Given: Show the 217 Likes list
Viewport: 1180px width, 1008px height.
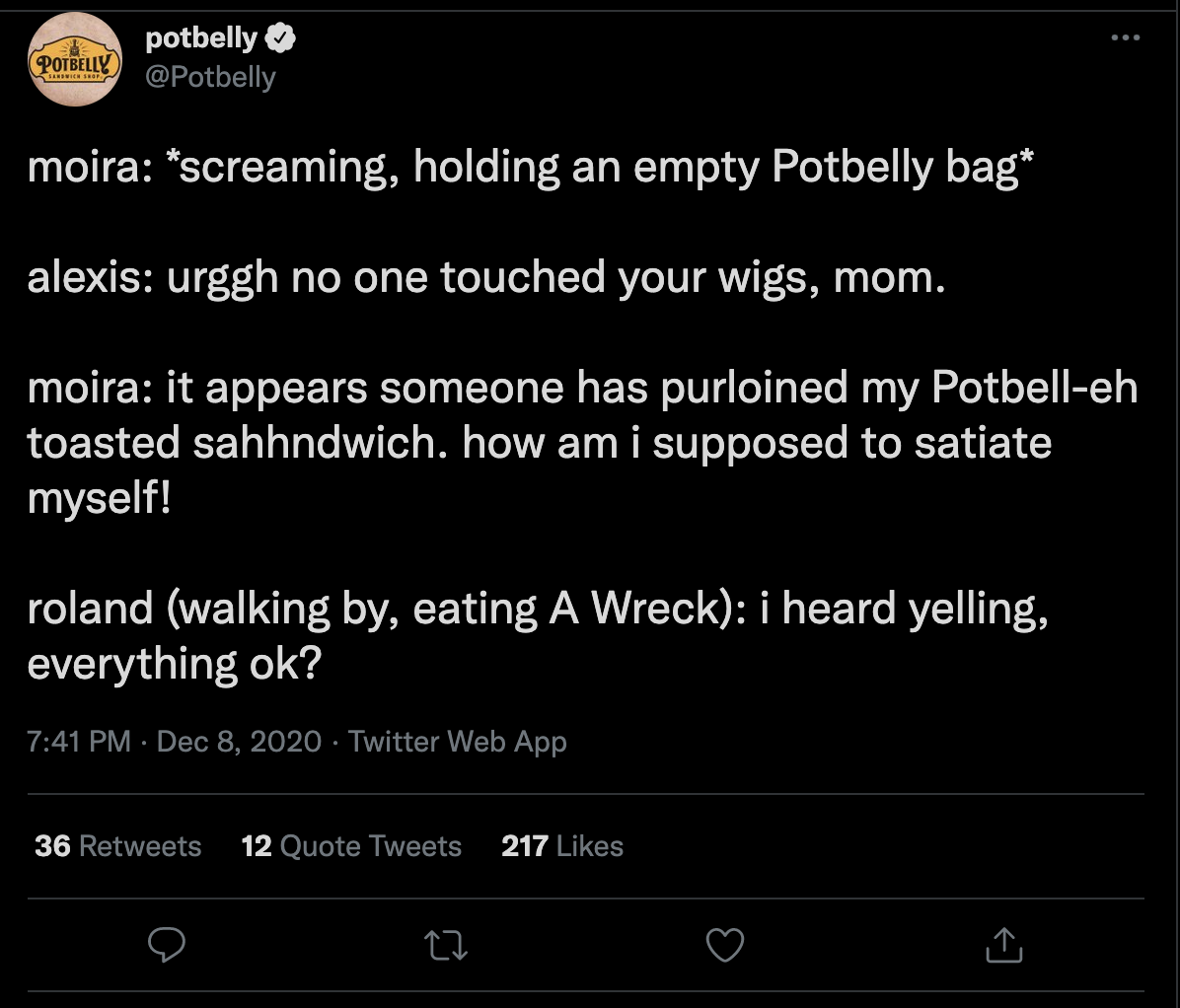Looking at the screenshot, I should pyautogui.click(x=562, y=846).
